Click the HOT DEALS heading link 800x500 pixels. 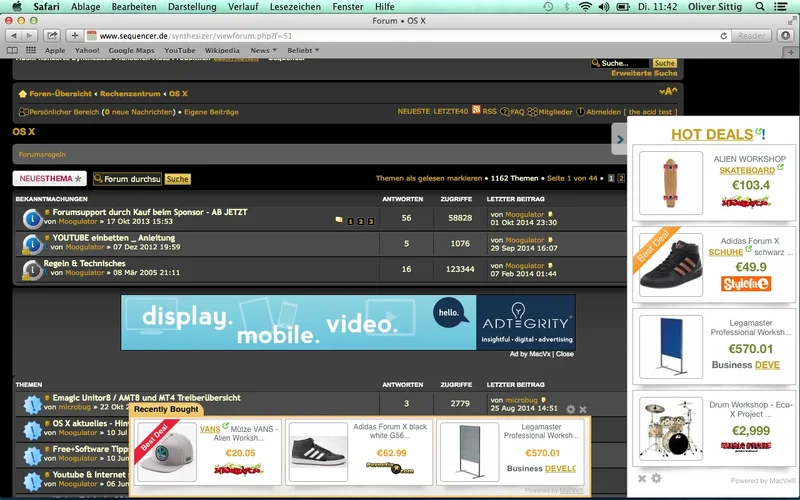point(712,135)
